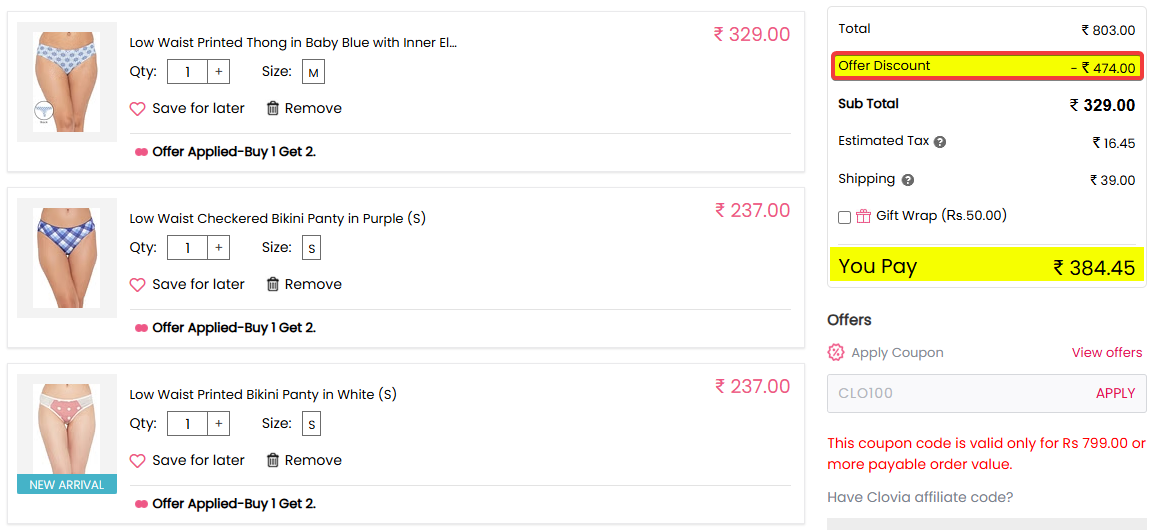Open the Baby Blue Thong product thumbnail

67,82
